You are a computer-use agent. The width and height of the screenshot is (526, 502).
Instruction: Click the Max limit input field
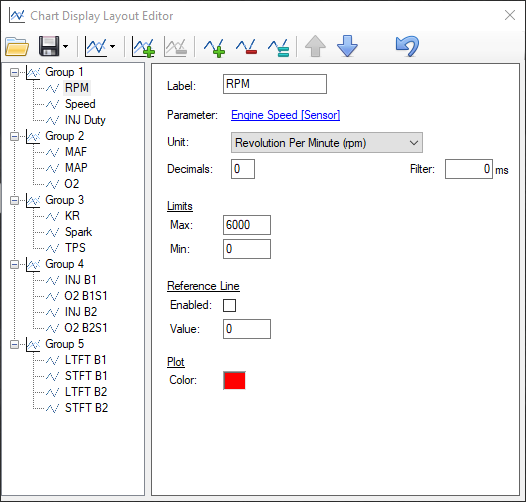(247, 225)
